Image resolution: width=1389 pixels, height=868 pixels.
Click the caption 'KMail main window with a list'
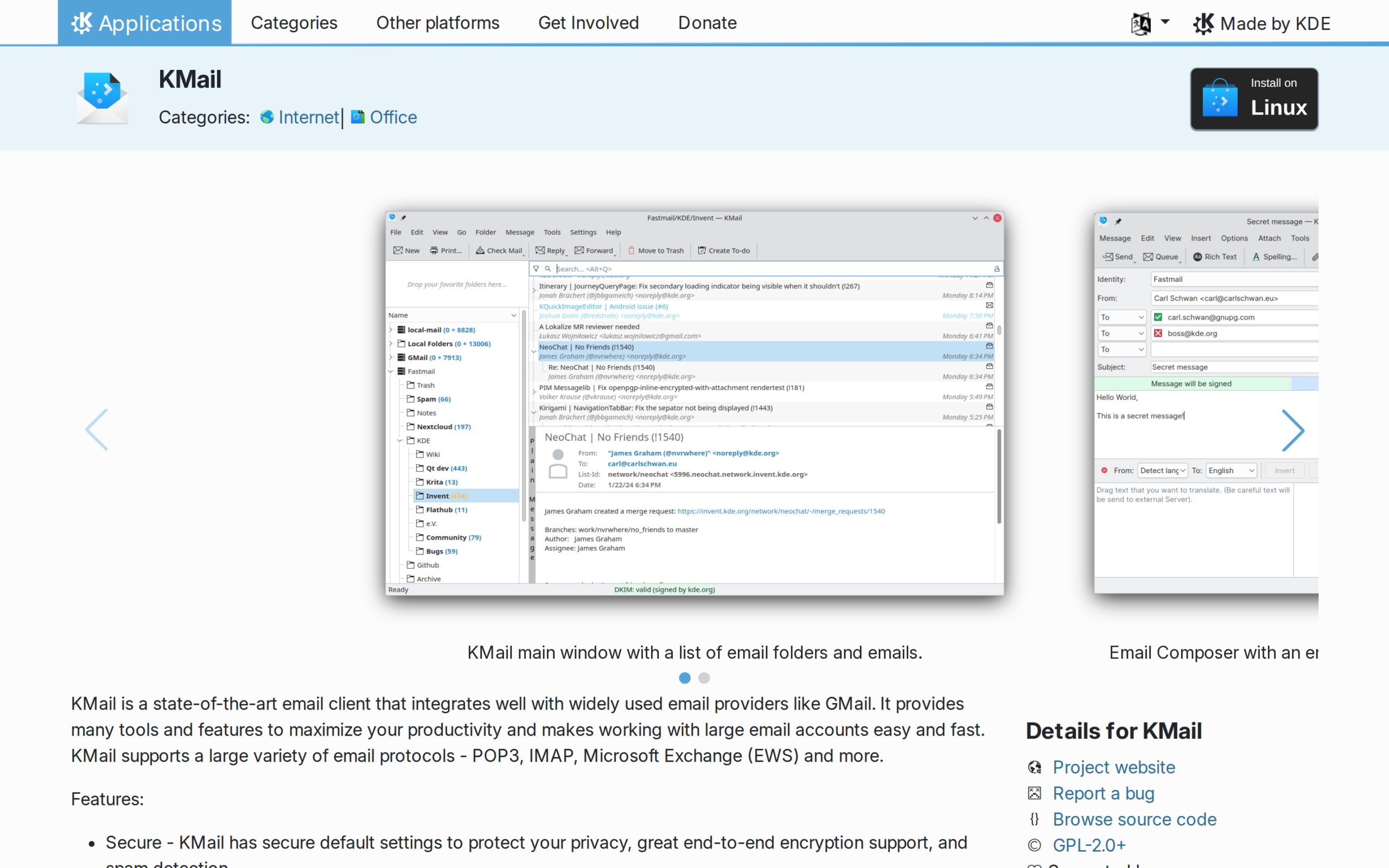coord(694,653)
